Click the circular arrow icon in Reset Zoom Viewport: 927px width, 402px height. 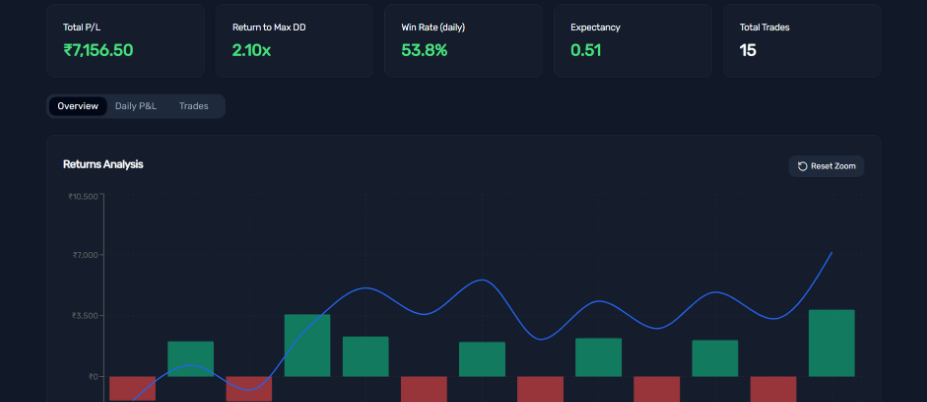coord(802,166)
